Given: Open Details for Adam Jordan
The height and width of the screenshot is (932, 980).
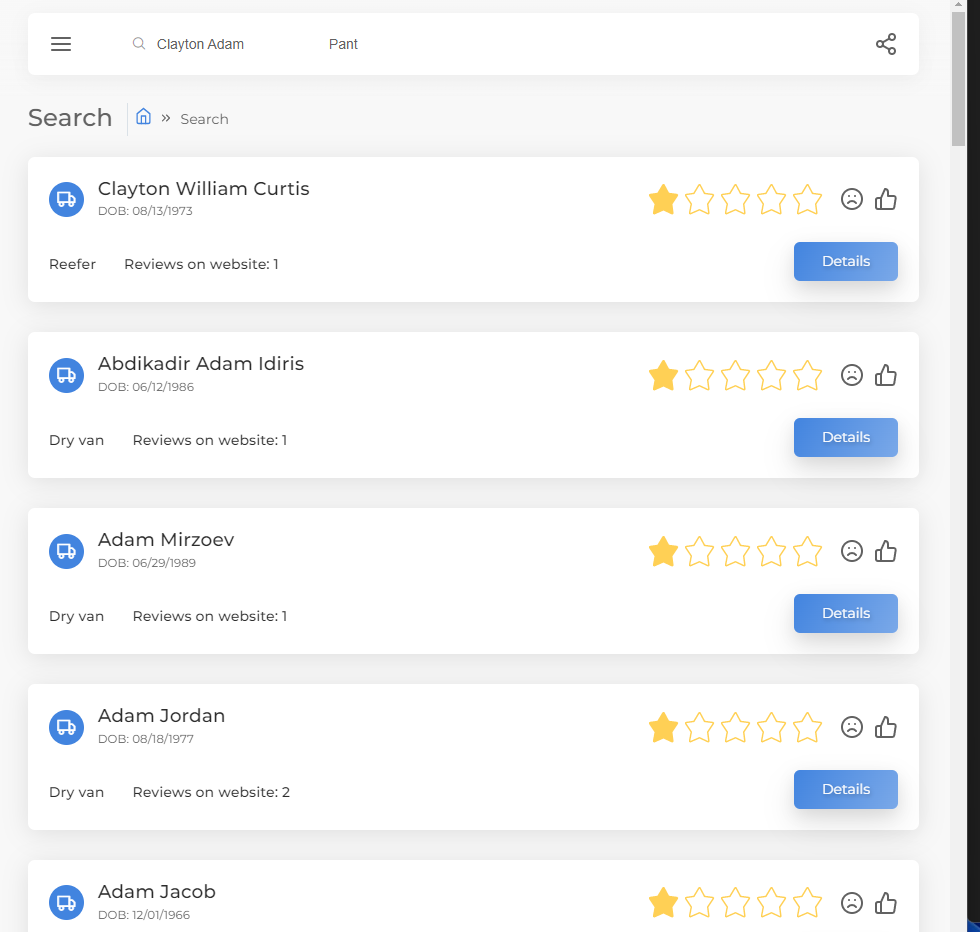Looking at the screenshot, I should (846, 789).
